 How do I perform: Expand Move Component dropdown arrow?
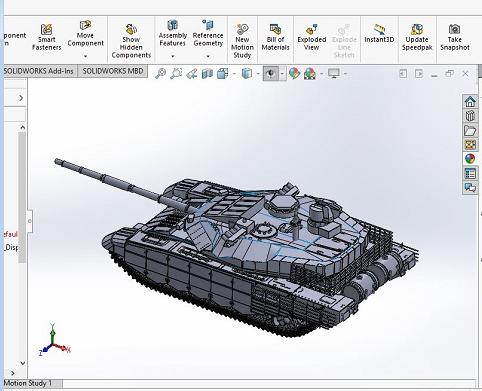(85, 56)
